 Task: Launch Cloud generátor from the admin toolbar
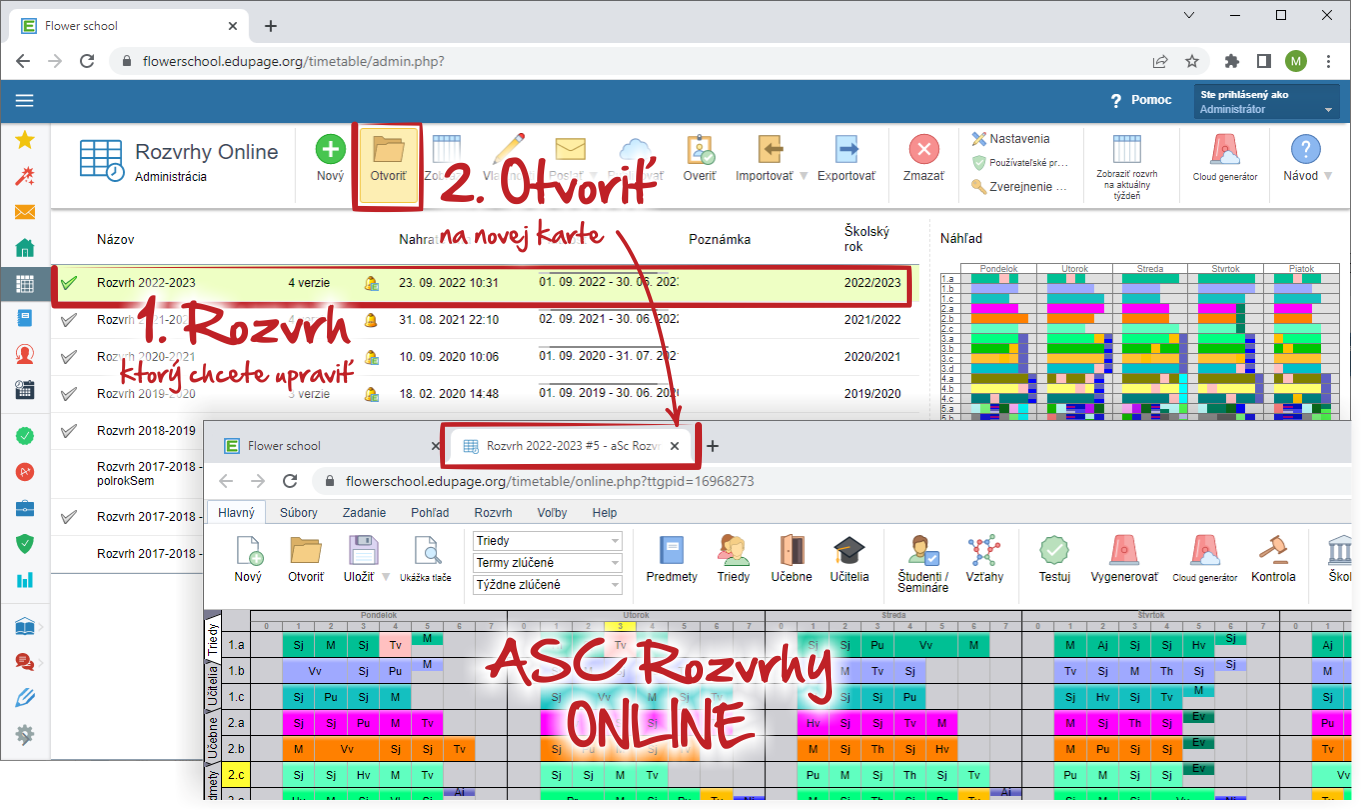point(1224,160)
